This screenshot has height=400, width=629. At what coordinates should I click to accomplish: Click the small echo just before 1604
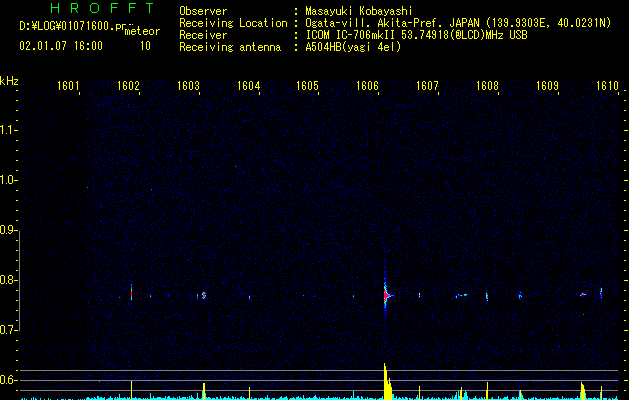point(250,297)
